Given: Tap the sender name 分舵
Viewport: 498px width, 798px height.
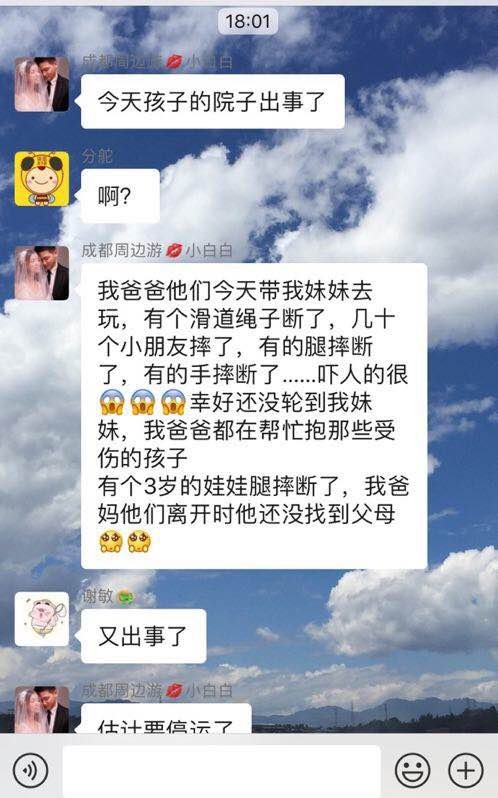Looking at the screenshot, I should pyautogui.click(x=97, y=156).
